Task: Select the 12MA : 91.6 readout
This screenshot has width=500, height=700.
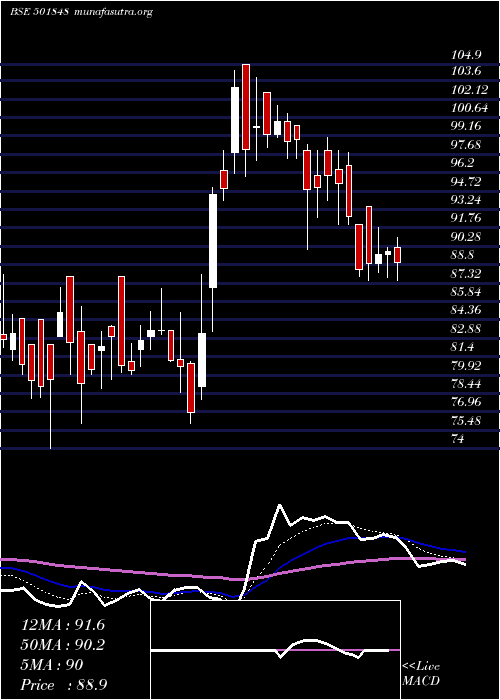Action: [x=63, y=625]
